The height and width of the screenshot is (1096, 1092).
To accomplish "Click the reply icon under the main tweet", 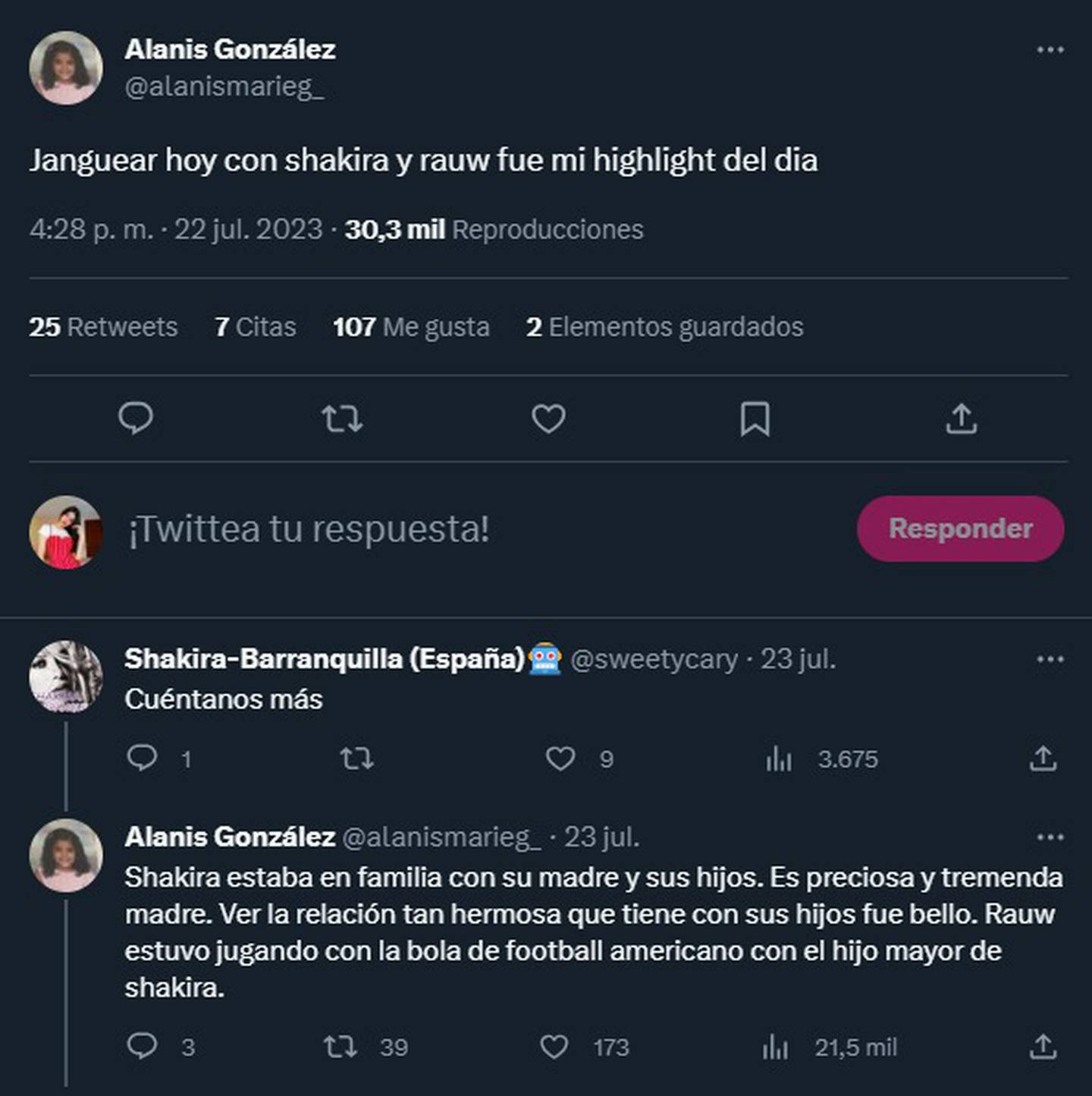I will click(x=136, y=419).
